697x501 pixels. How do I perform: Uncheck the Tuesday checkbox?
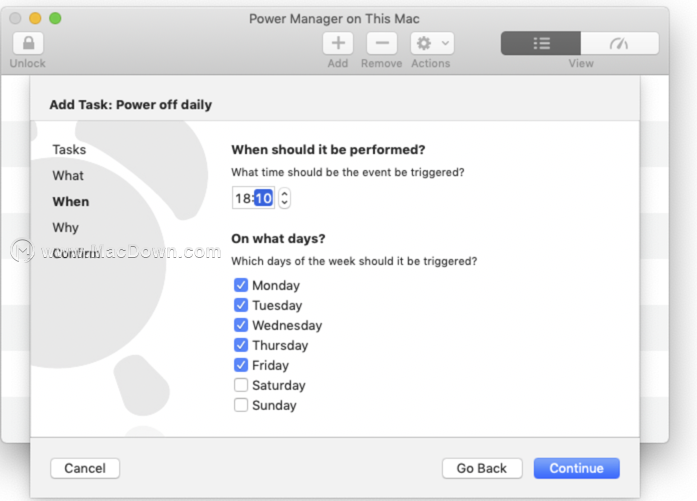pyautogui.click(x=240, y=305)
